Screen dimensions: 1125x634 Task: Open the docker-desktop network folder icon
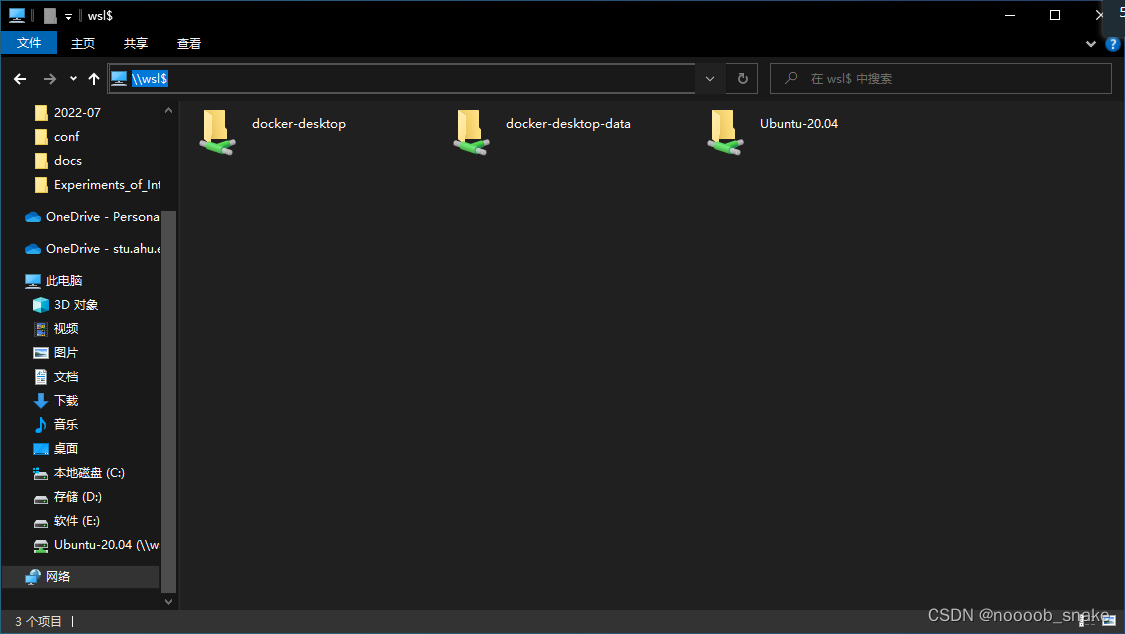217,132
